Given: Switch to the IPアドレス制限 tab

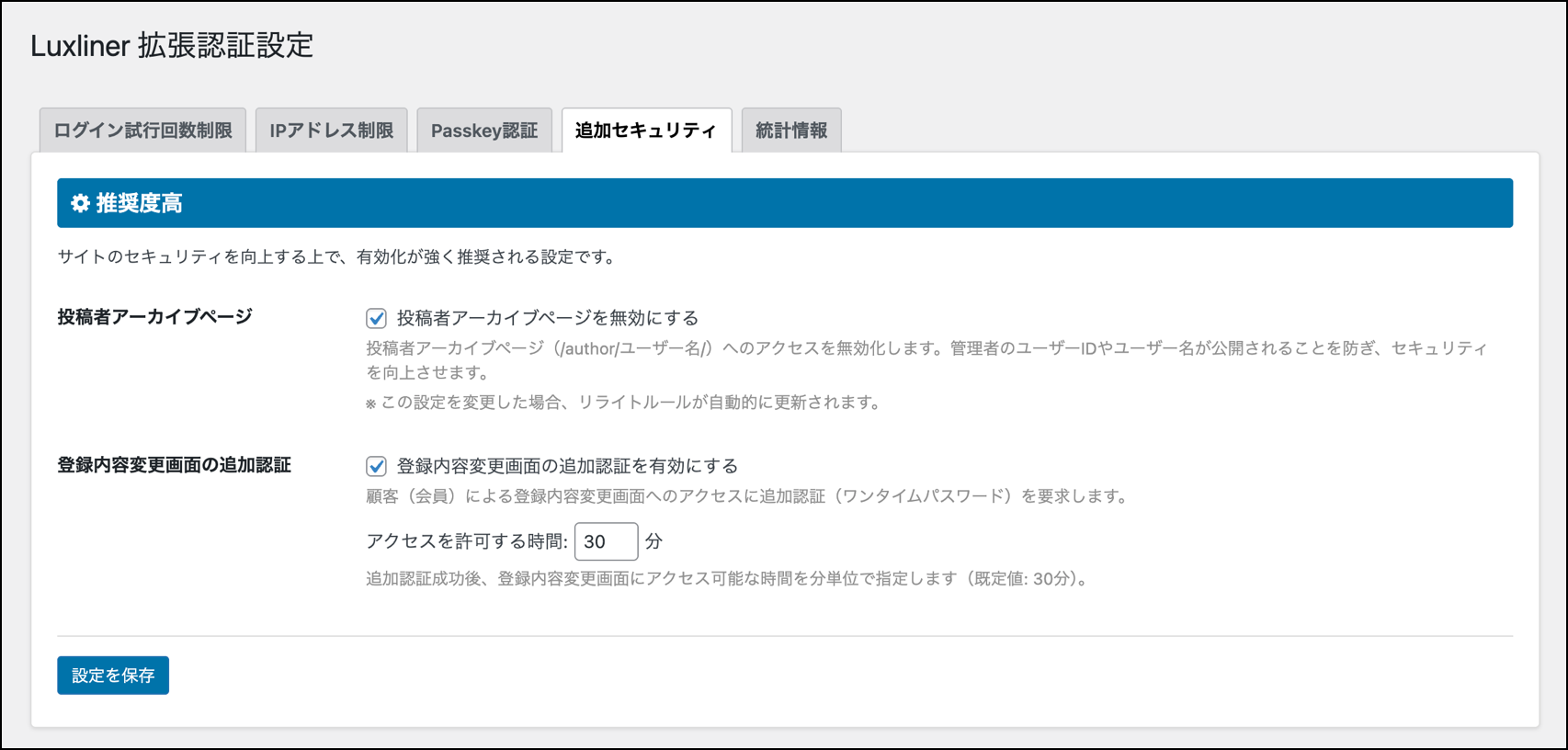Looking at the screenshot, I should (331, 131).
